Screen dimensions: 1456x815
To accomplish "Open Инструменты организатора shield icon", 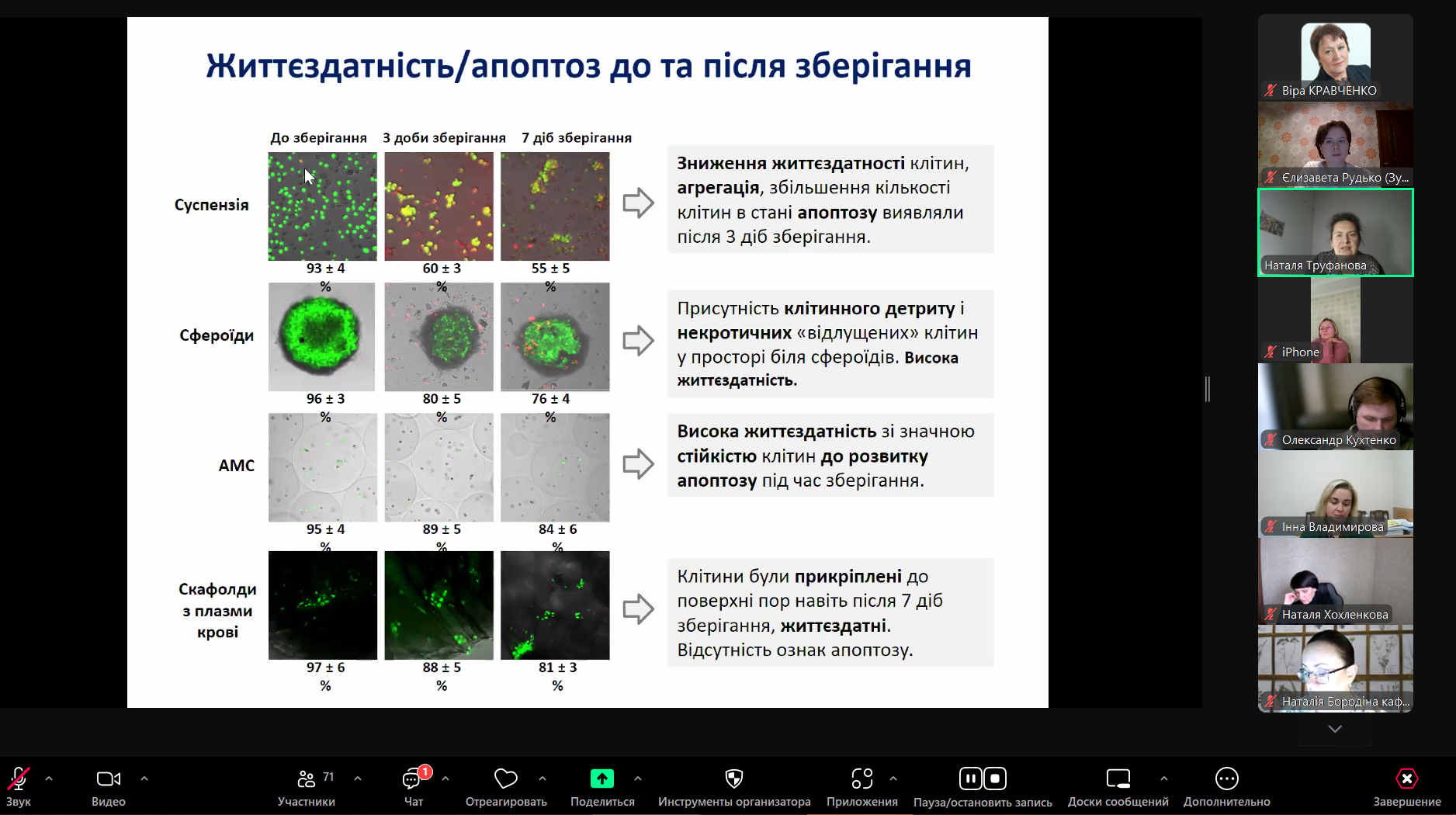I will (734, 779).
